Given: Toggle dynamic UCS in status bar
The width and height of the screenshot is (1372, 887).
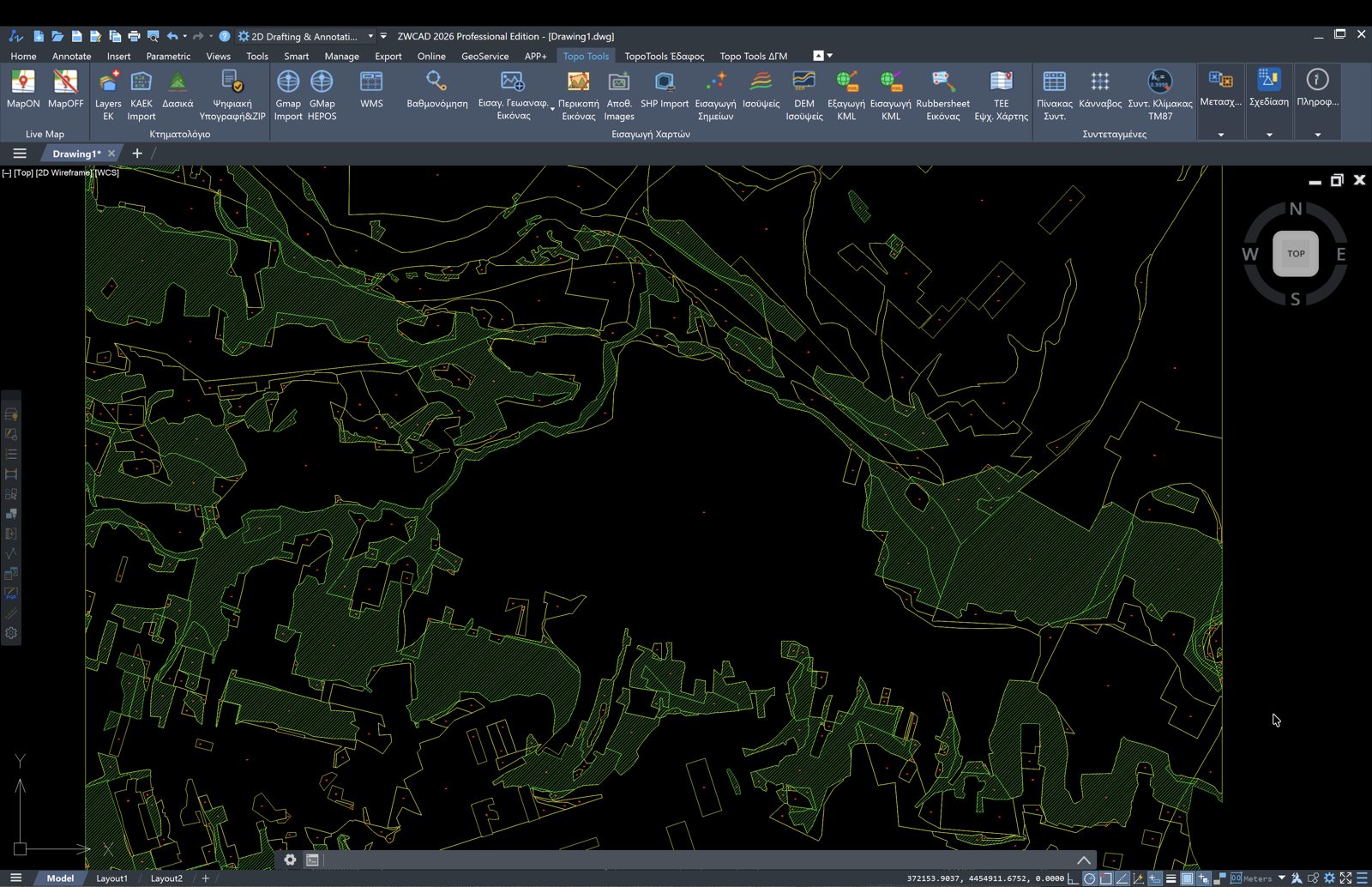Looking at the screenshot, I should point(1138,878).
